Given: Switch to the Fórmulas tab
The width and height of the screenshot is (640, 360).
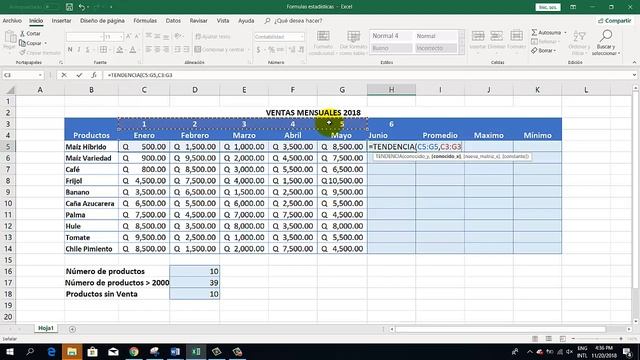Looking at the screenshot, I should [x=145, y=20].
